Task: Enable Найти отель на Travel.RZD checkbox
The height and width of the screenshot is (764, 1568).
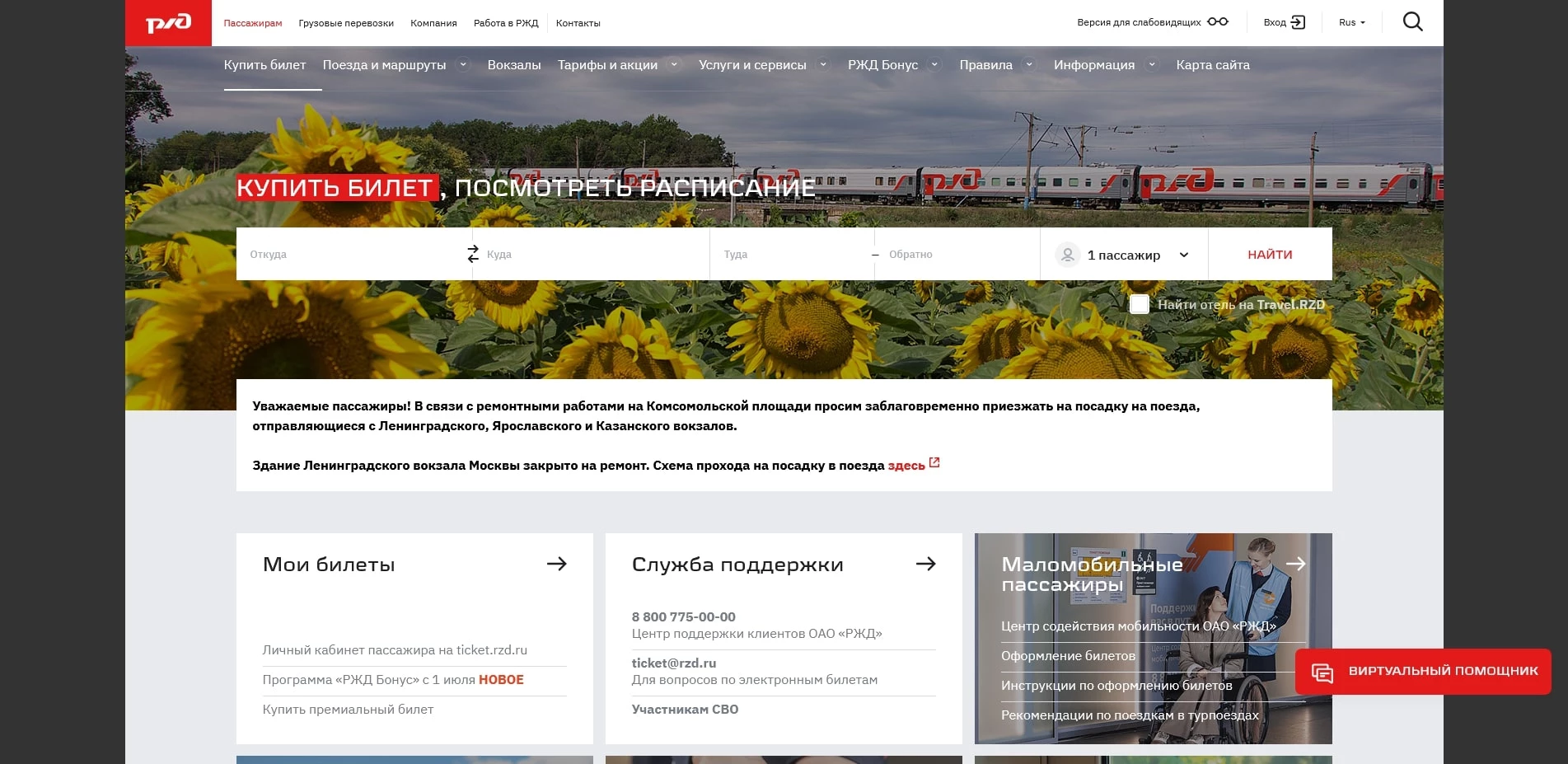Action: click(x=1140, y=304)
